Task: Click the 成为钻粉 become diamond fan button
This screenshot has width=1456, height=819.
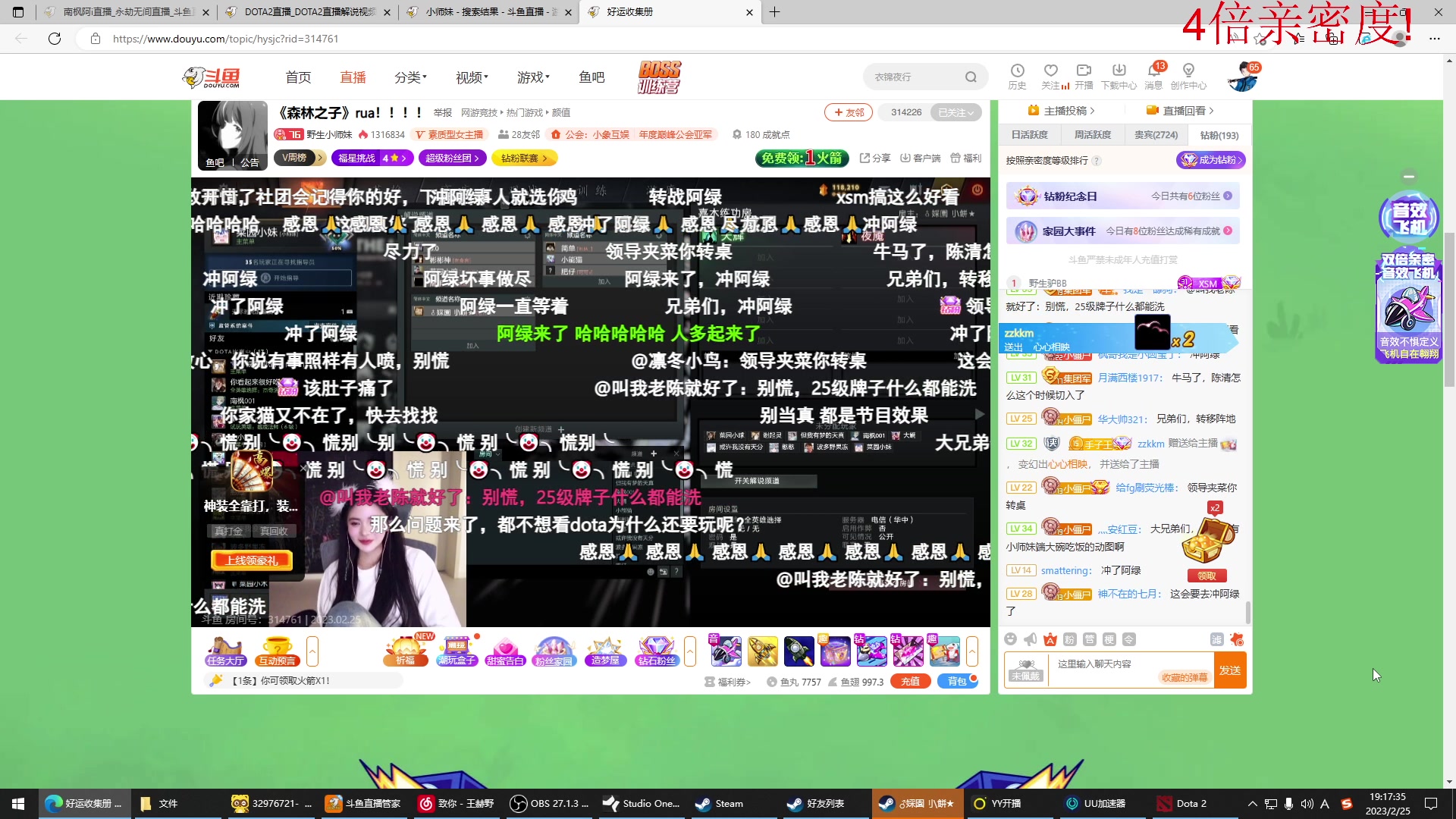Action: pos(1210,160)
